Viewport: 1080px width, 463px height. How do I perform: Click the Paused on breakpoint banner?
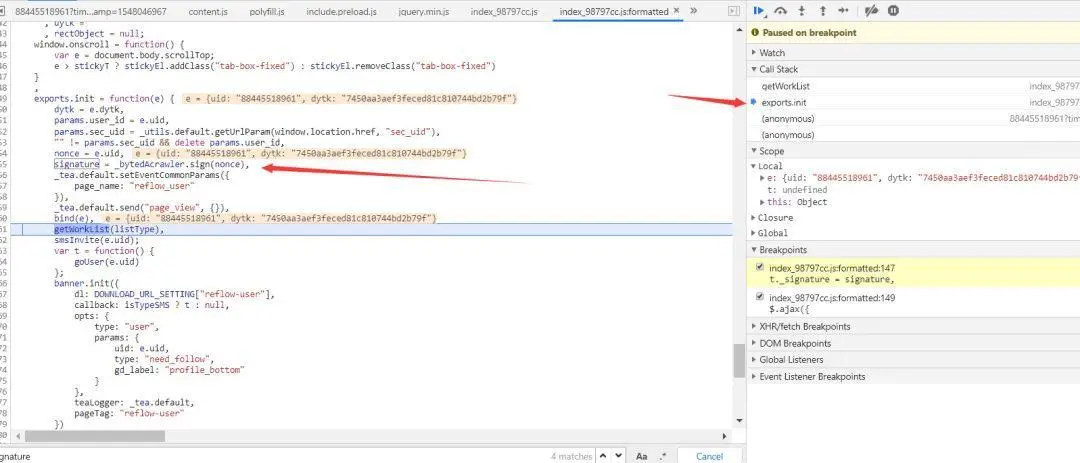[x=913, y=32]
